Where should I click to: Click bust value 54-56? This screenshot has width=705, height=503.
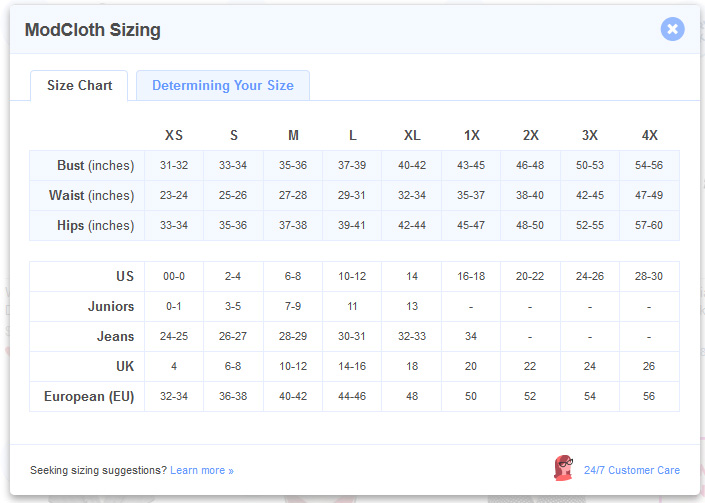tap(649, 165)
